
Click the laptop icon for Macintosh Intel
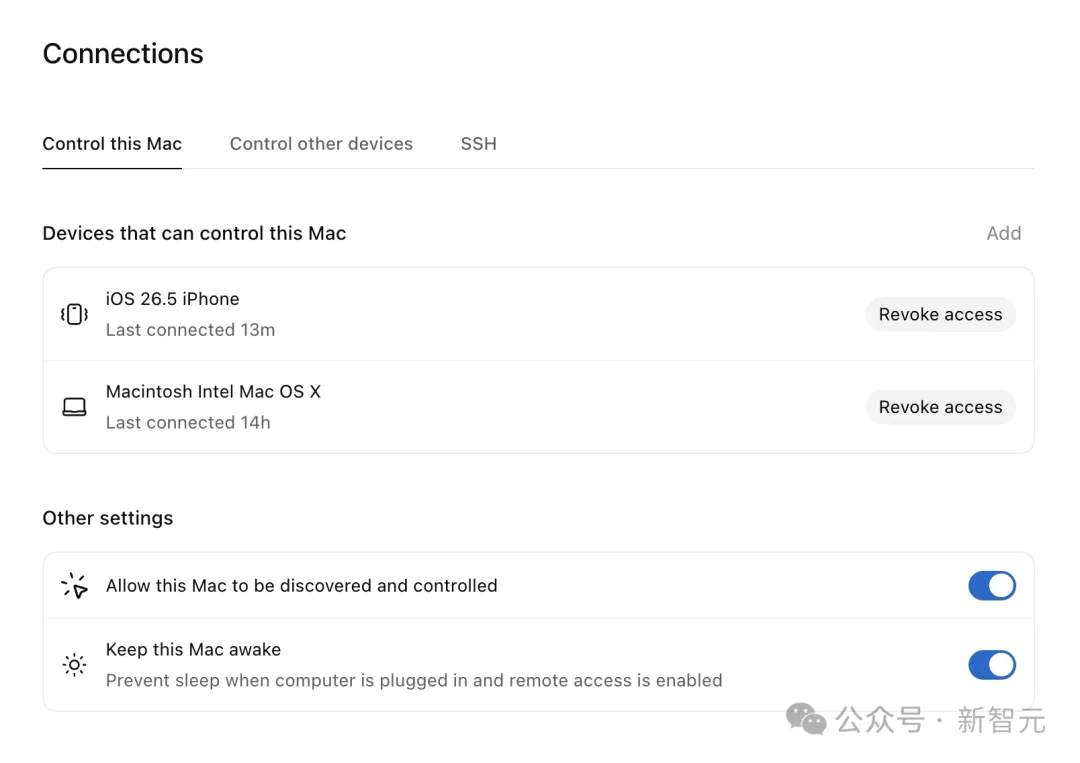coord(74,407)
